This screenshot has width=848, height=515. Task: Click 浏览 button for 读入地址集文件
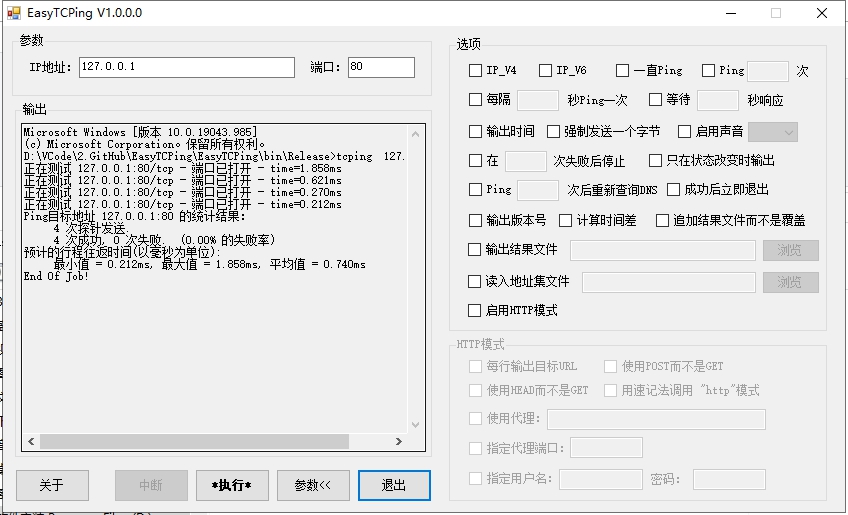791,282
